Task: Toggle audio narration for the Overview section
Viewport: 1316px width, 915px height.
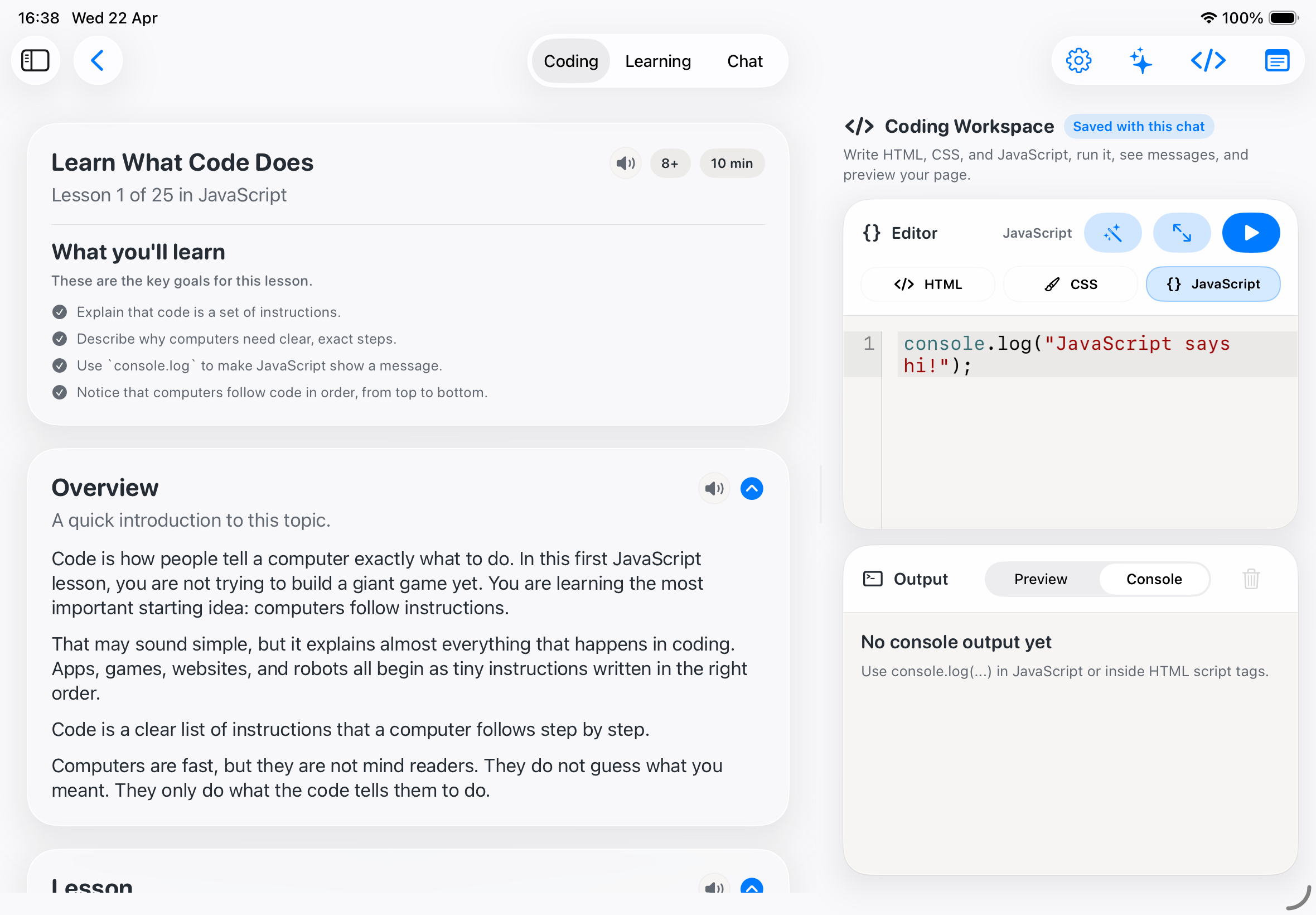Action: click(713, 488)
